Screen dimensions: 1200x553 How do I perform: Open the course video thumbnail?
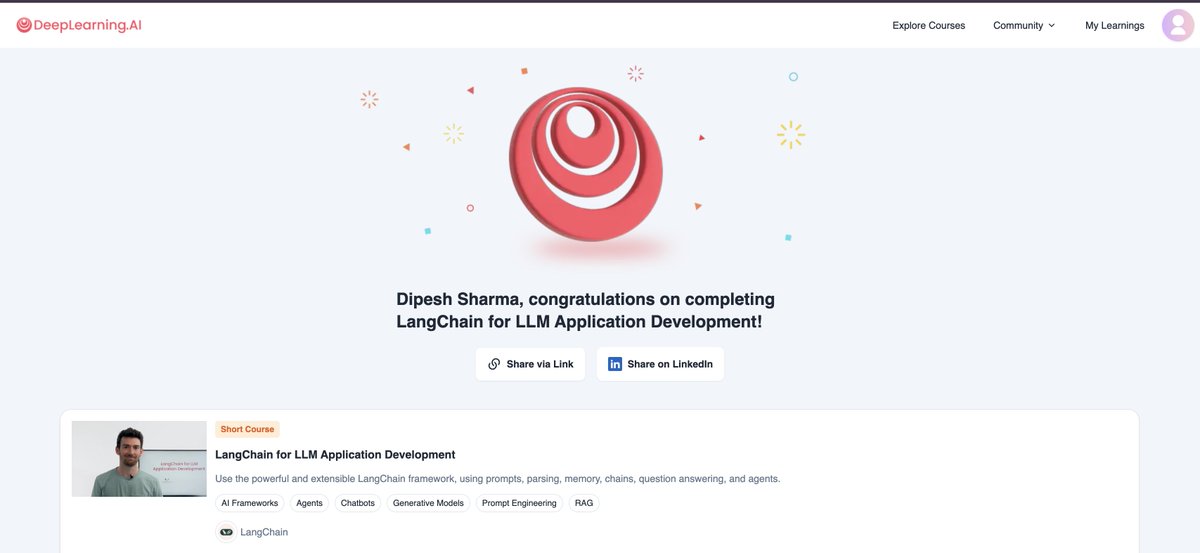coord(138,459)
